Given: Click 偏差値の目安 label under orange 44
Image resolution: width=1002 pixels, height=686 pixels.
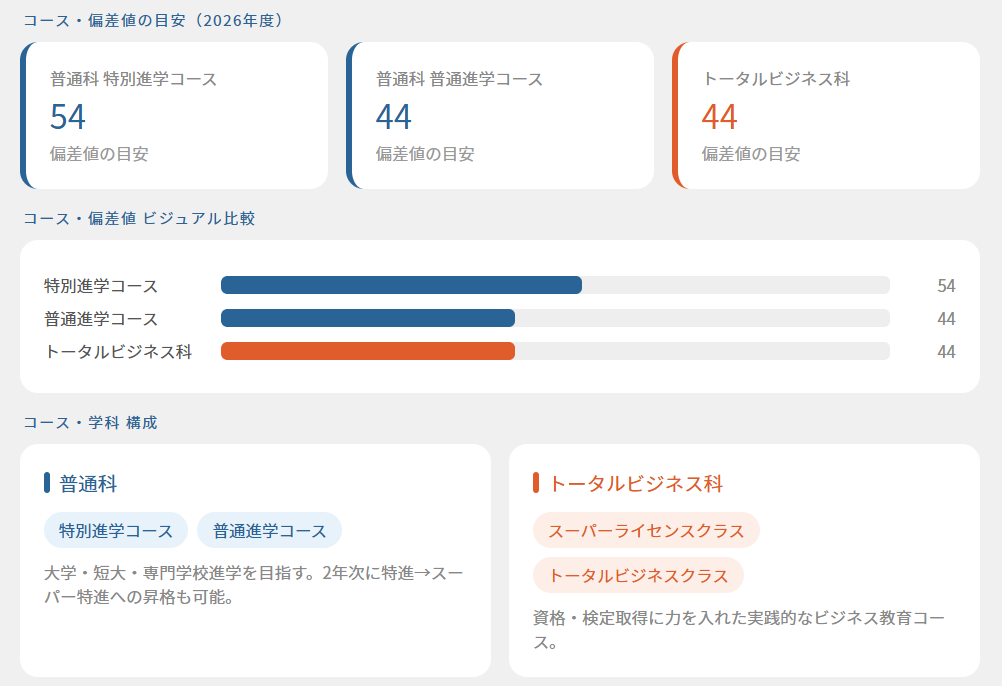Looking at the screenshot, I should coord(751,154).
